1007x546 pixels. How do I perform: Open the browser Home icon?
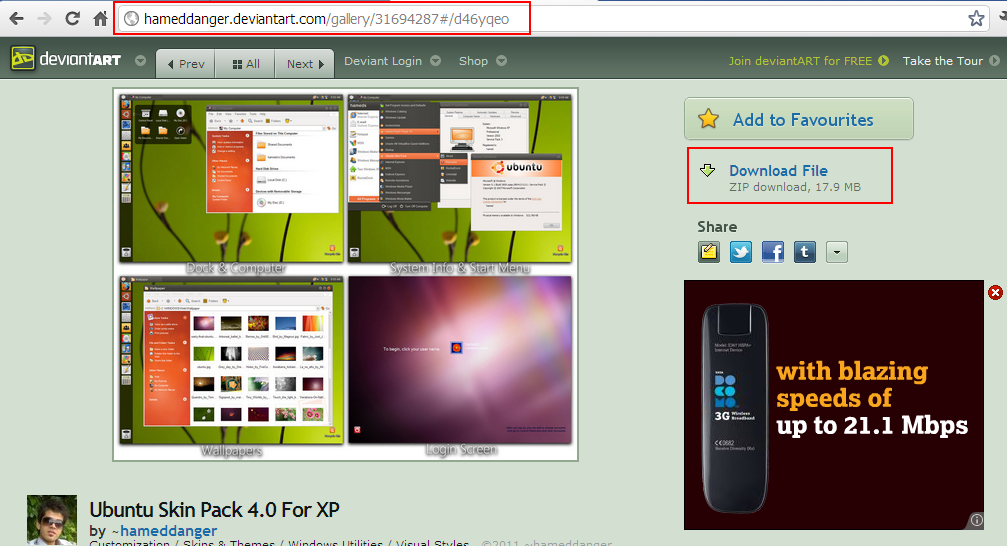(x=100, y=19)
